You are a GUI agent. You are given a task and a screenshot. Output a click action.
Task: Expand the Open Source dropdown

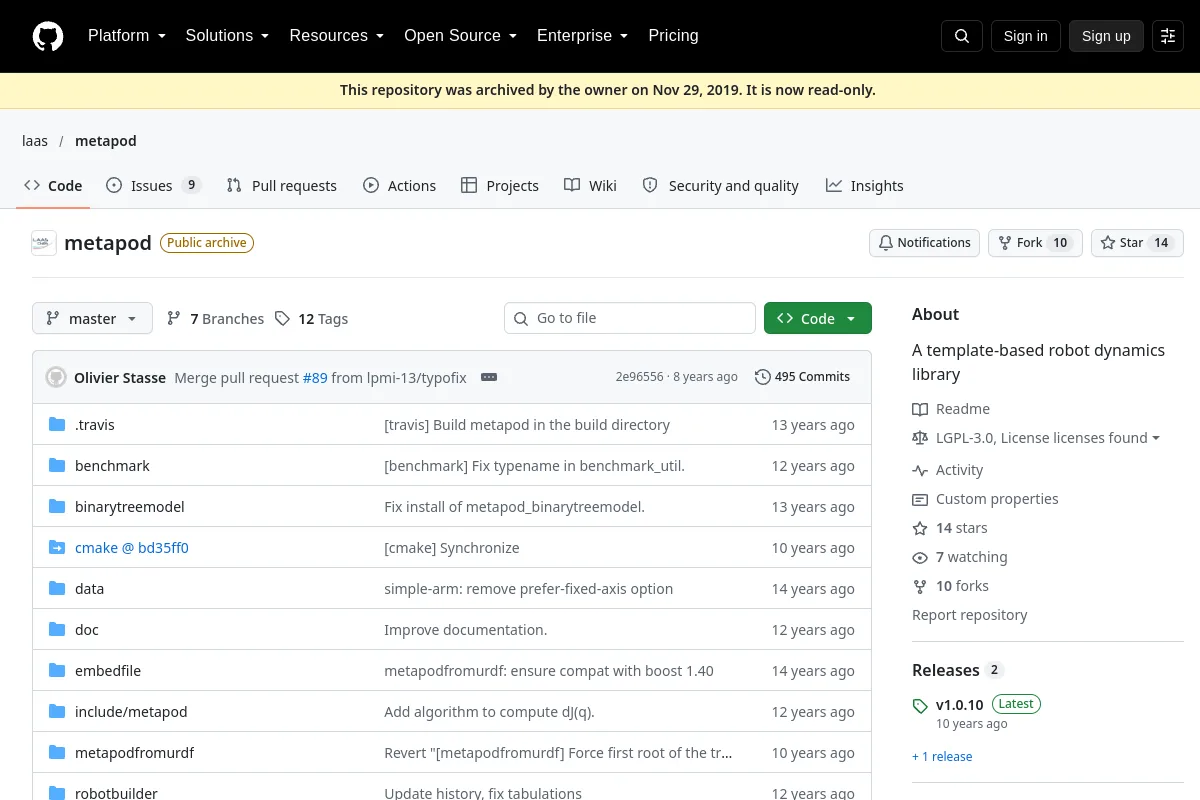click(x=460, y=36)
